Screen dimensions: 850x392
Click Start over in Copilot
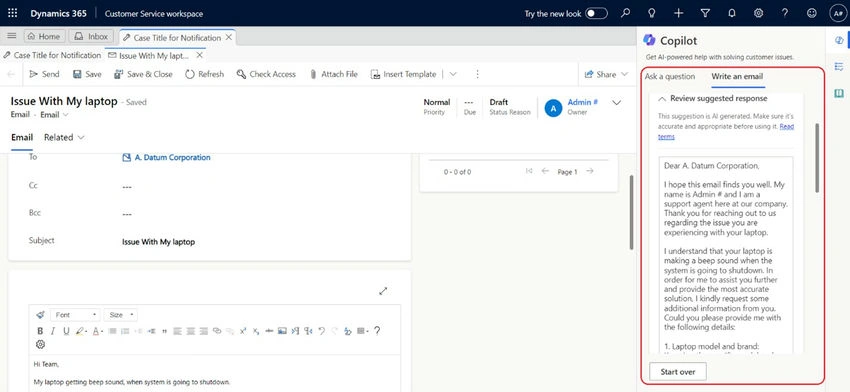(x=678, y=372)
